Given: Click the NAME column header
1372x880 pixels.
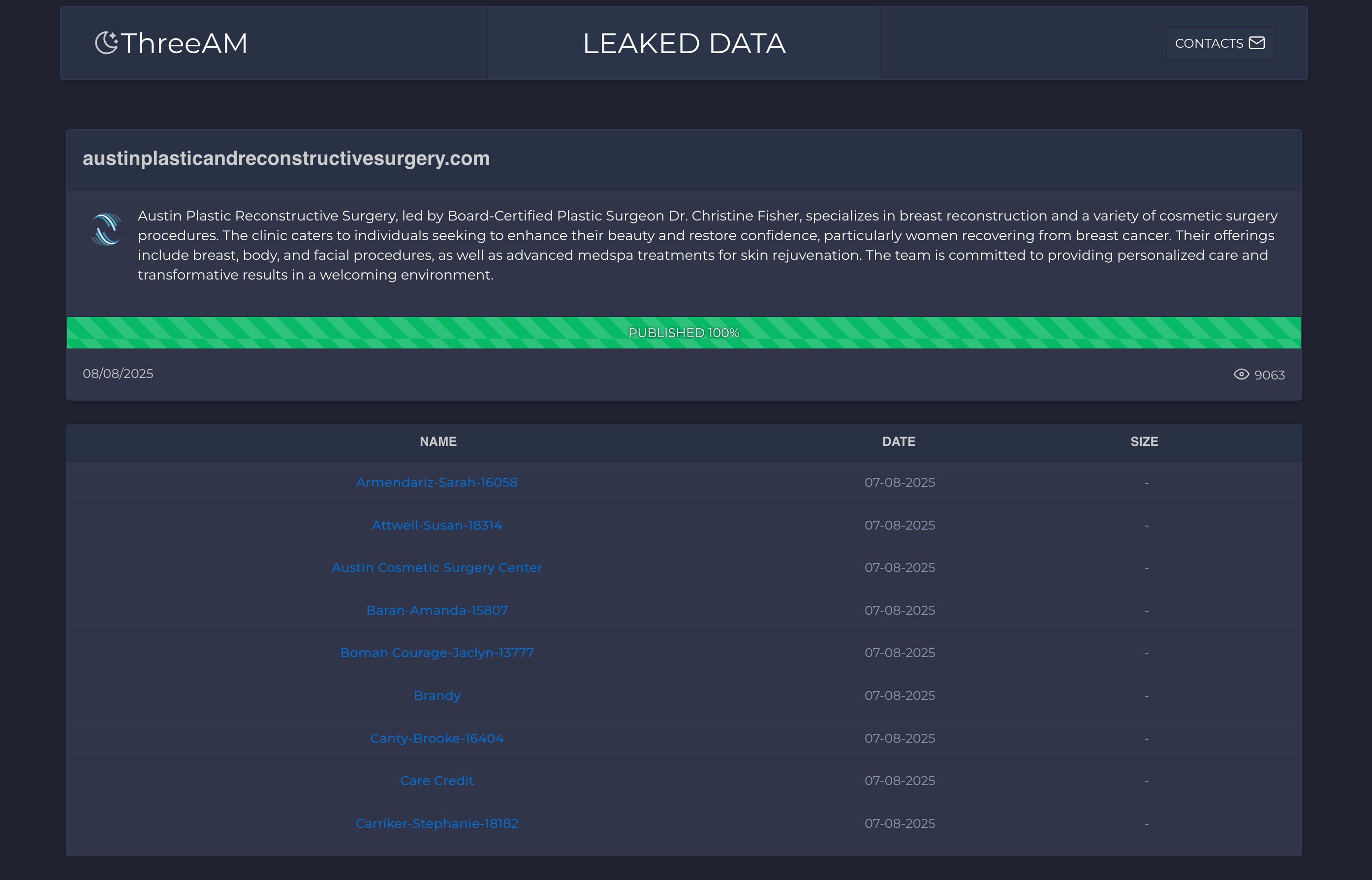Looking at the screenshot, I should [438, 441].
